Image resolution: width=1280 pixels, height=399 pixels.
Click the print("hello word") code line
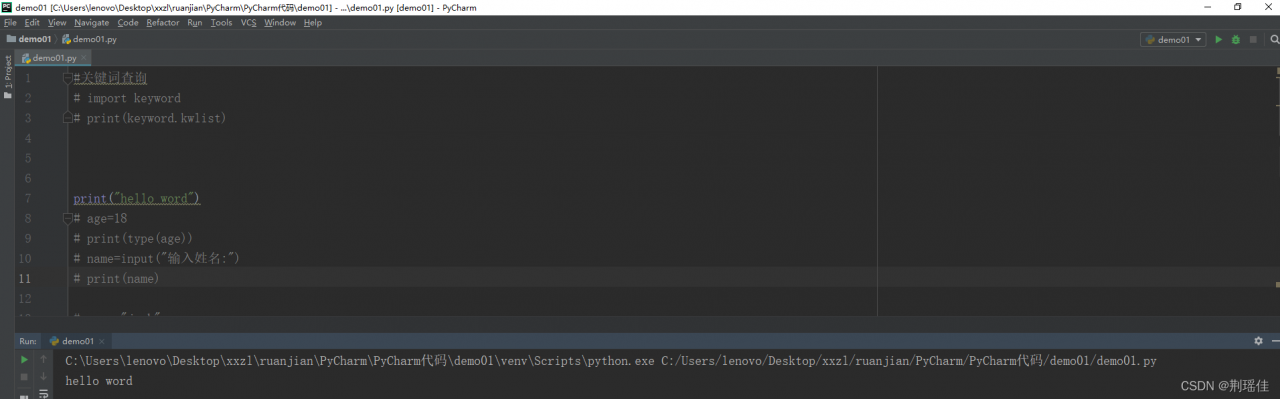click(x=137, y=198)
